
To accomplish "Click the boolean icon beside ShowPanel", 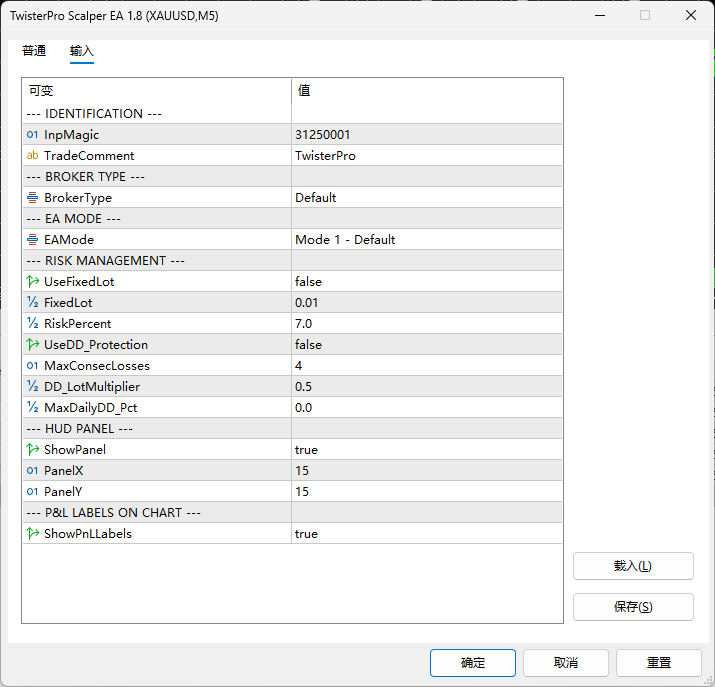I will (32, 449).
